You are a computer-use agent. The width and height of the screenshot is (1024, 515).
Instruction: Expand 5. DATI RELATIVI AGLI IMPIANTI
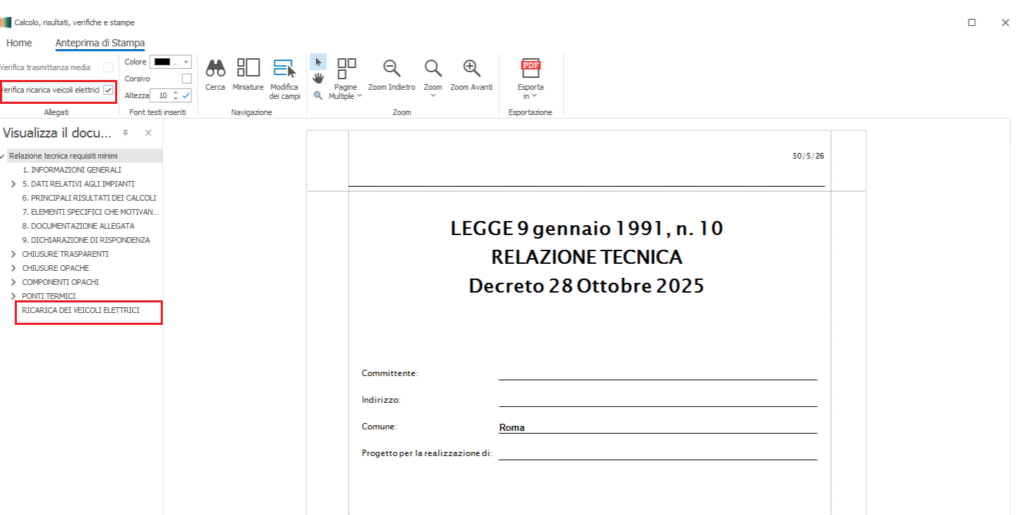click(13, 184)
